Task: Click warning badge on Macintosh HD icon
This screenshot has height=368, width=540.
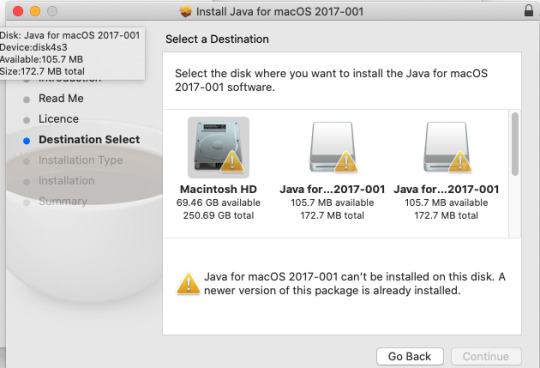Action: pyautogui.click(x=232, y=161)
